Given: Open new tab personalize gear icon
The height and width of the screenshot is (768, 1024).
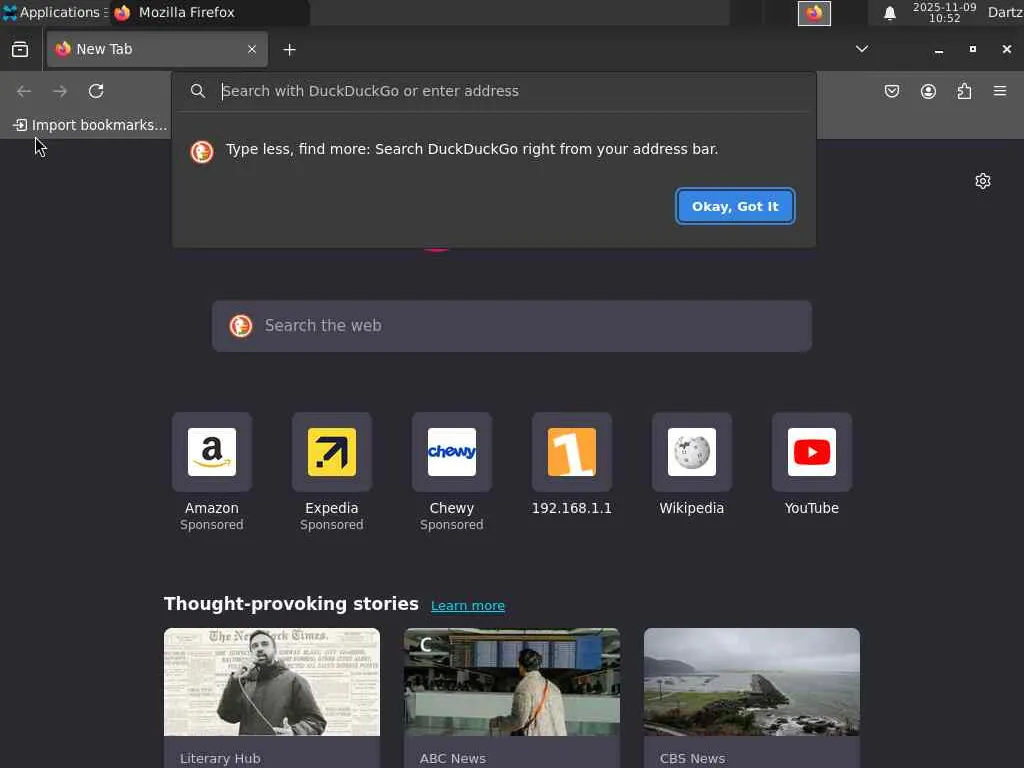Looking at the screenshot, I should click(983, 181).
